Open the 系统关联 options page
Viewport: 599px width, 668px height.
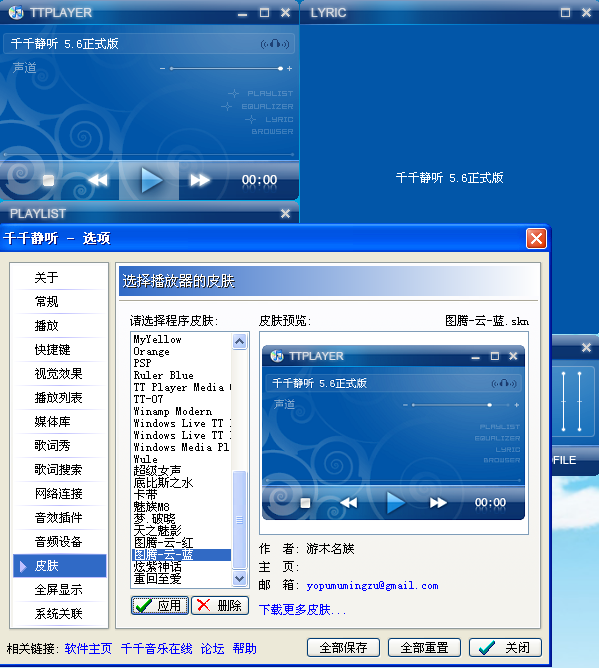(60, 614)
